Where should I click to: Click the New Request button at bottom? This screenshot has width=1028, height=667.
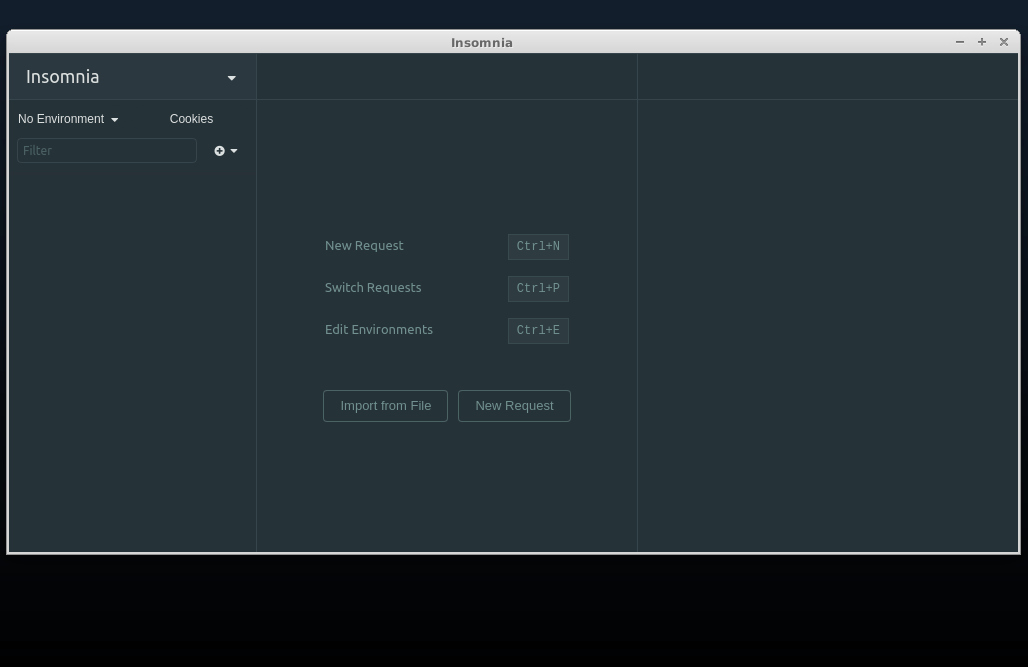click(514, 405)
